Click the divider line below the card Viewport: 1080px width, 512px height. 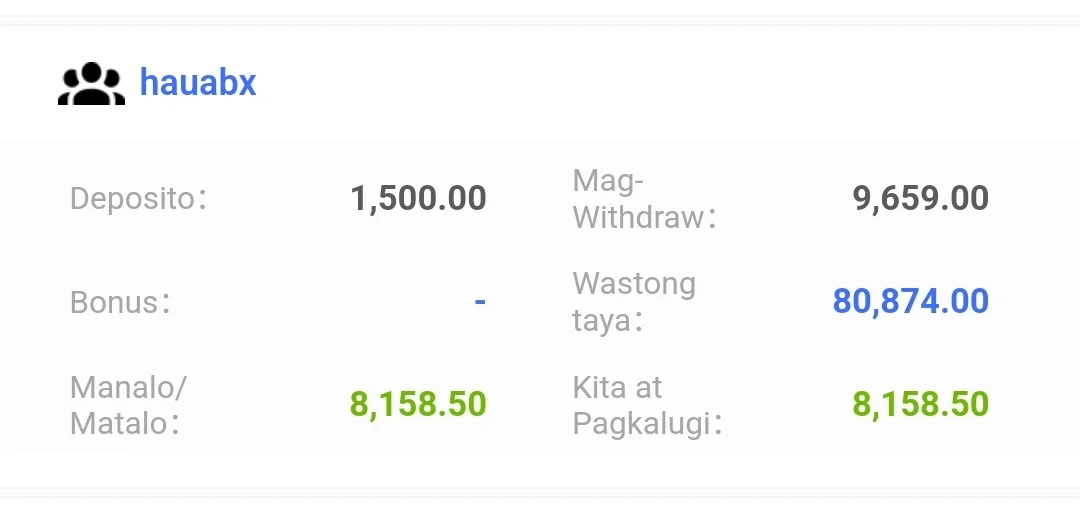(540, 493)
